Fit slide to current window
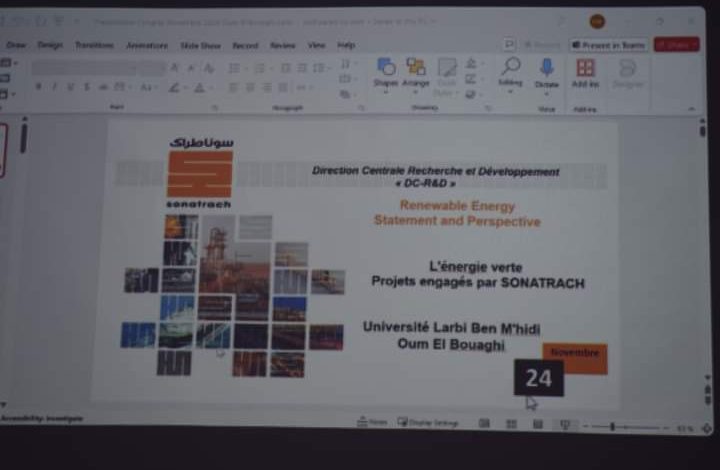 (x=707, y=428)
